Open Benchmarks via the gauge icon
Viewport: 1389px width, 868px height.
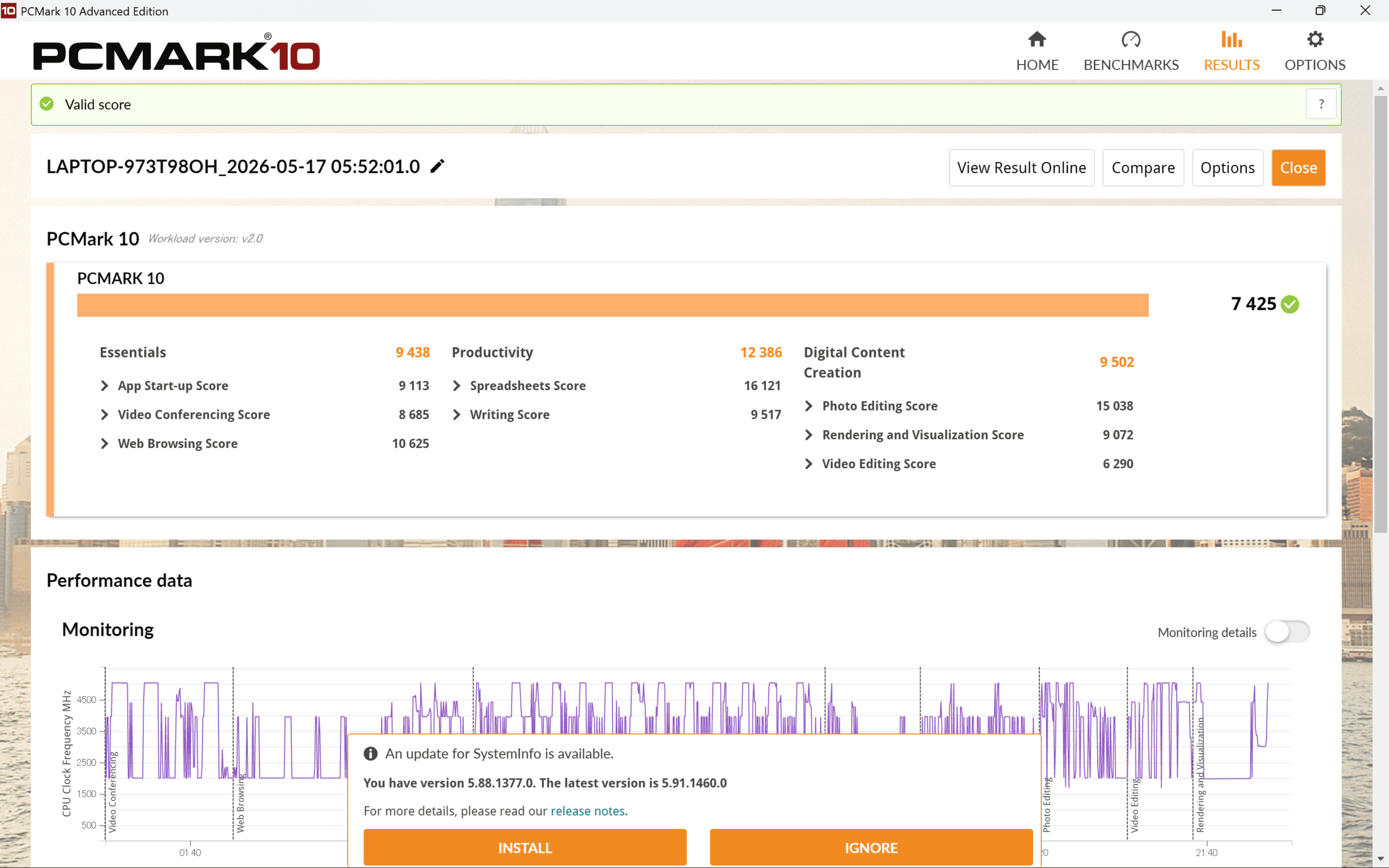click(x=1131, y=39)
